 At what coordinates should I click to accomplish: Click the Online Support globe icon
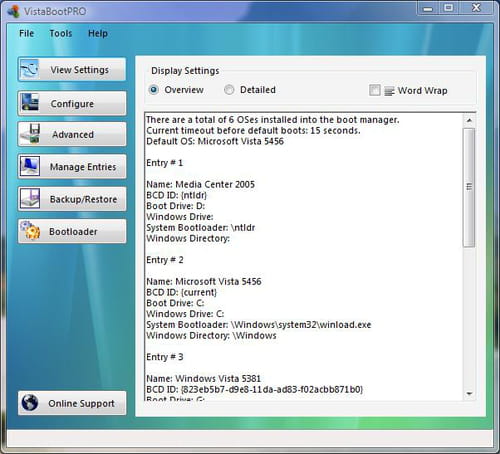(30, 403)
